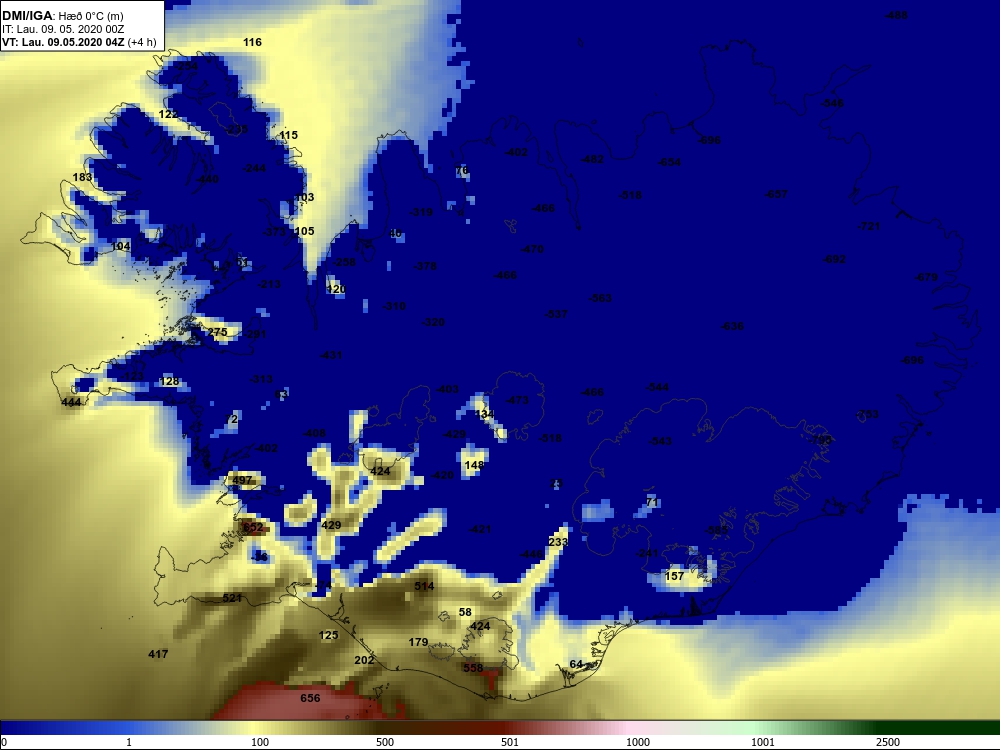
Task: Select the map value '64'
Action: (x=576, y=664)
